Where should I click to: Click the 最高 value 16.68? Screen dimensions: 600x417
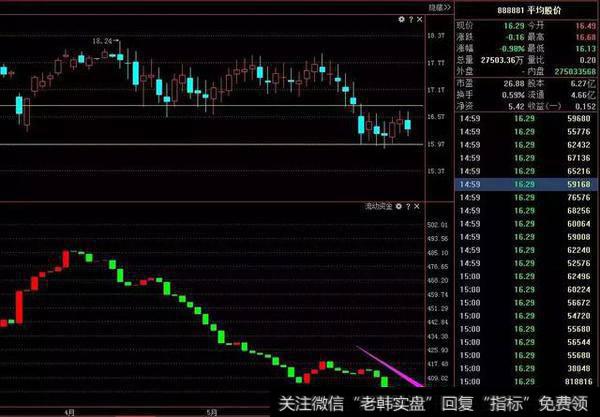586,37
